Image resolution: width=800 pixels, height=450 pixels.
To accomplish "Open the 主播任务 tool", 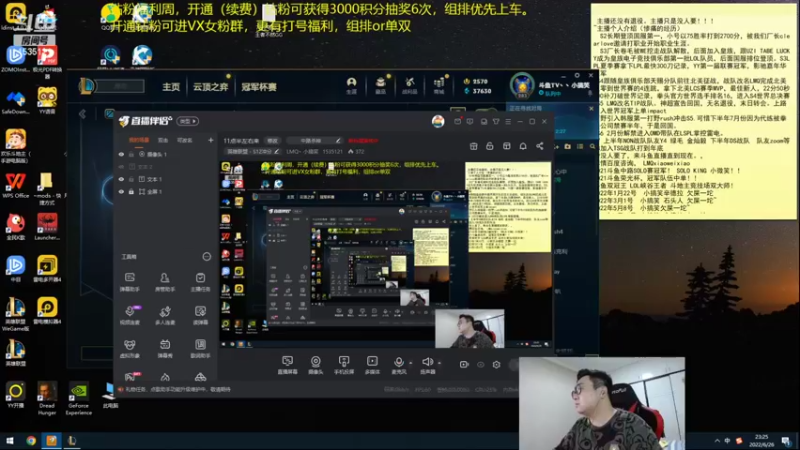I will pyautogui.click(x=200, y=282).
